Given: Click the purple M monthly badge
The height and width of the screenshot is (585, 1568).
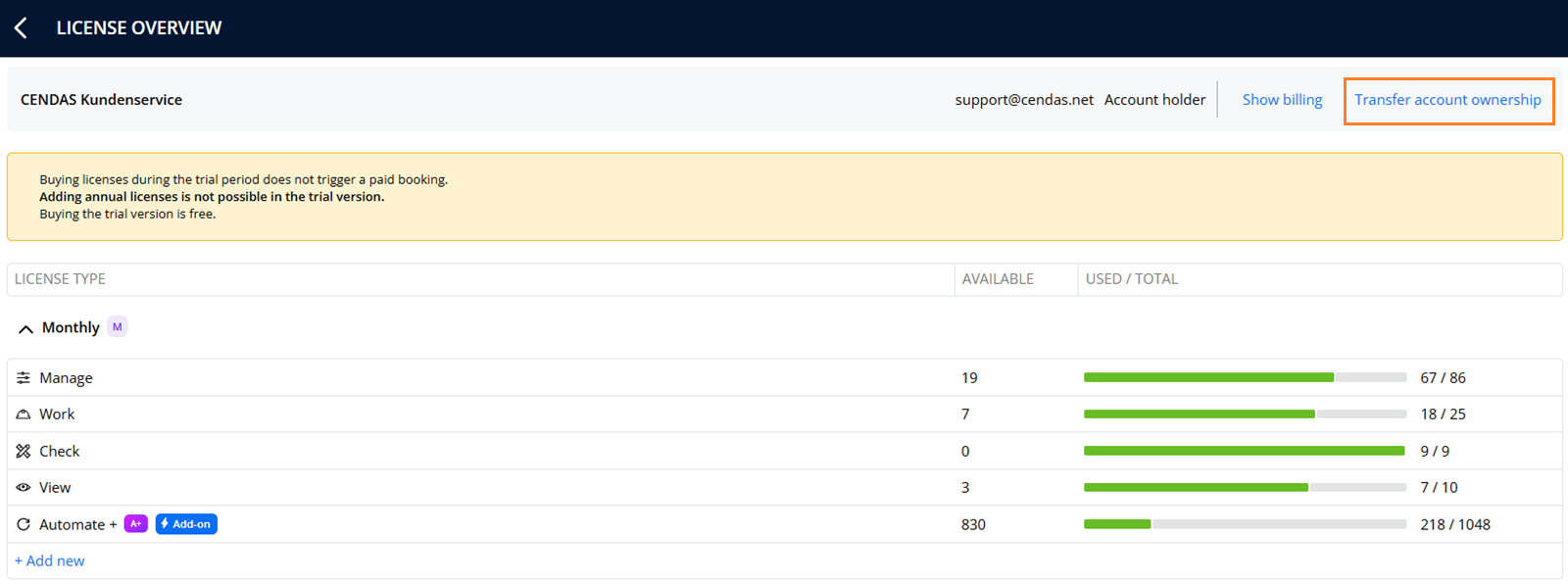Looking at the screenshot, I should click(118, 327).
